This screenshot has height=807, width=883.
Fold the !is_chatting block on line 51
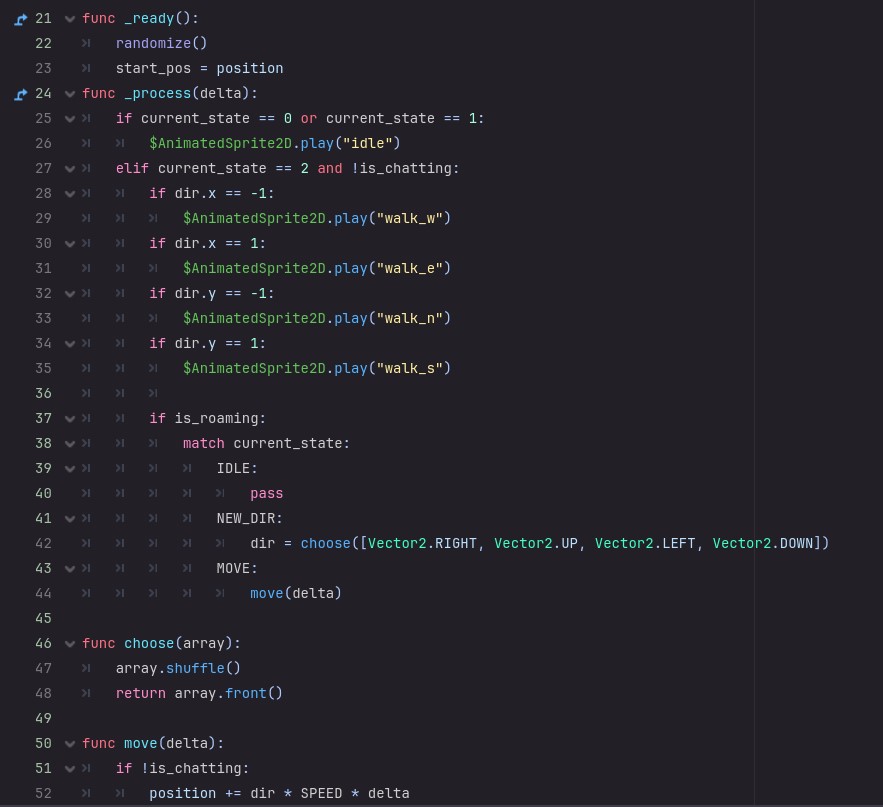point(70,769)
